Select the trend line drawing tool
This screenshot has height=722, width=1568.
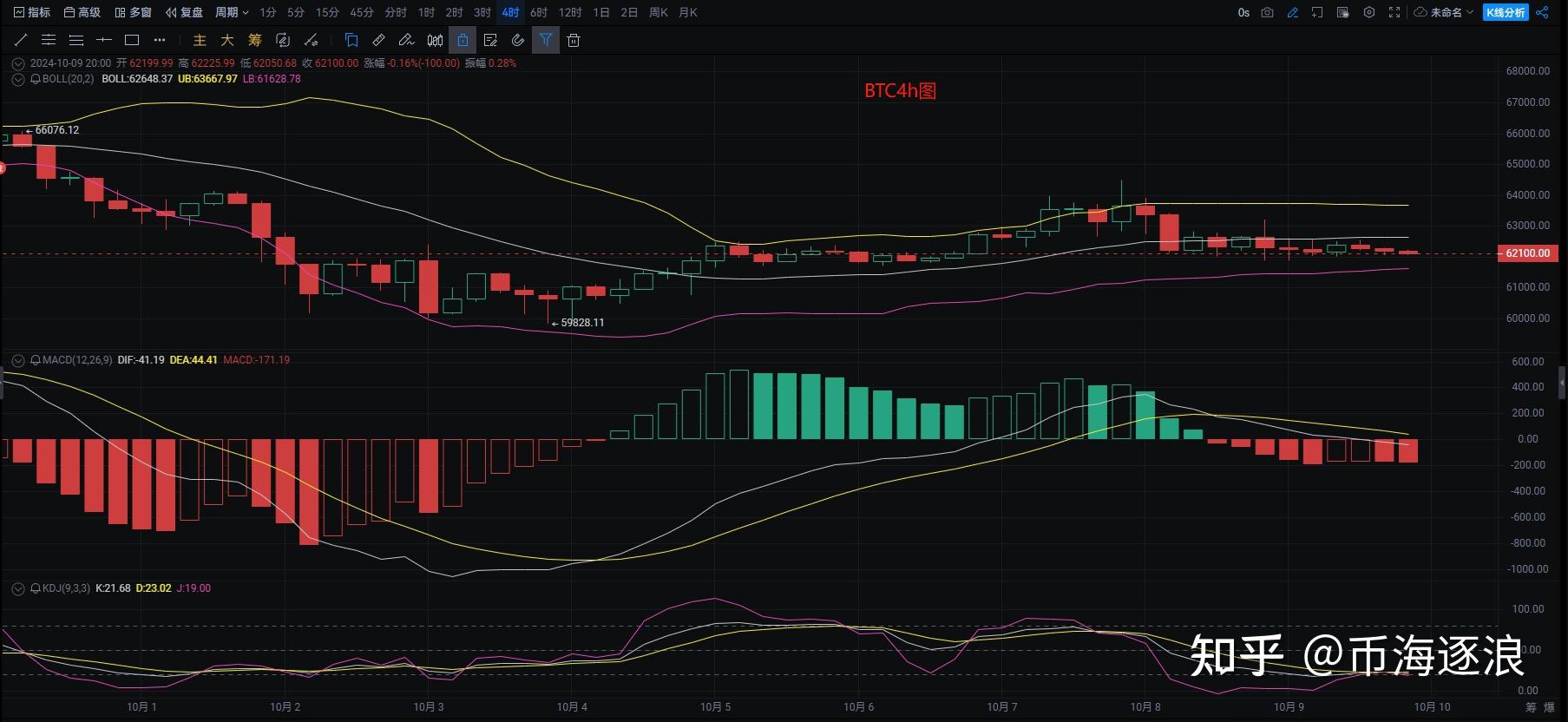pyautogui.click(x=22, y=40)
